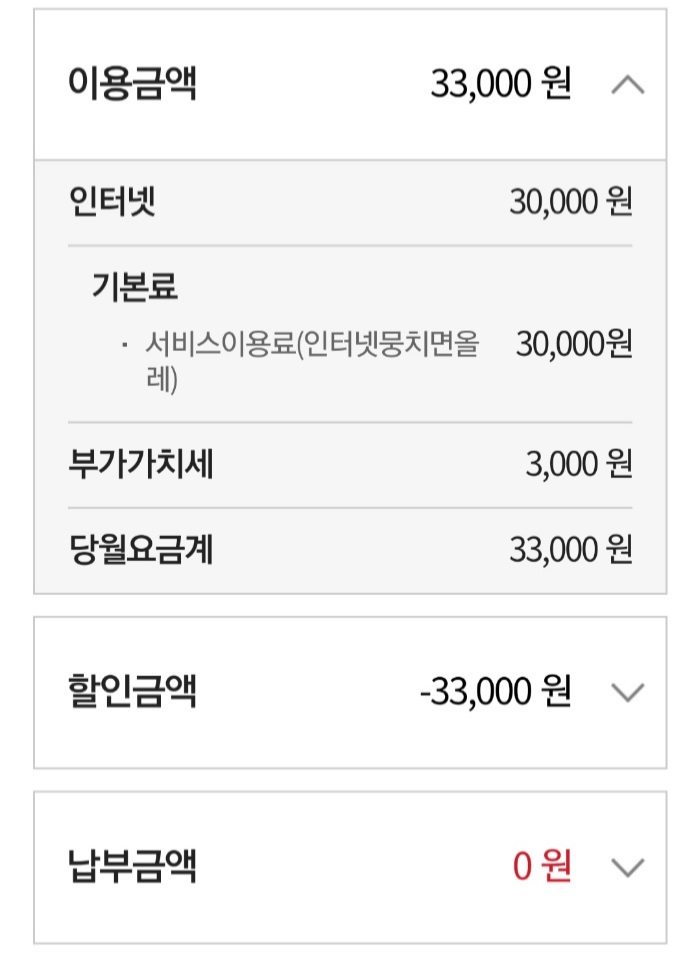Expand the 납부금액 section chevron
This screenshot has width=700, height=954.
pyautogui.click(x=627, y=867)
